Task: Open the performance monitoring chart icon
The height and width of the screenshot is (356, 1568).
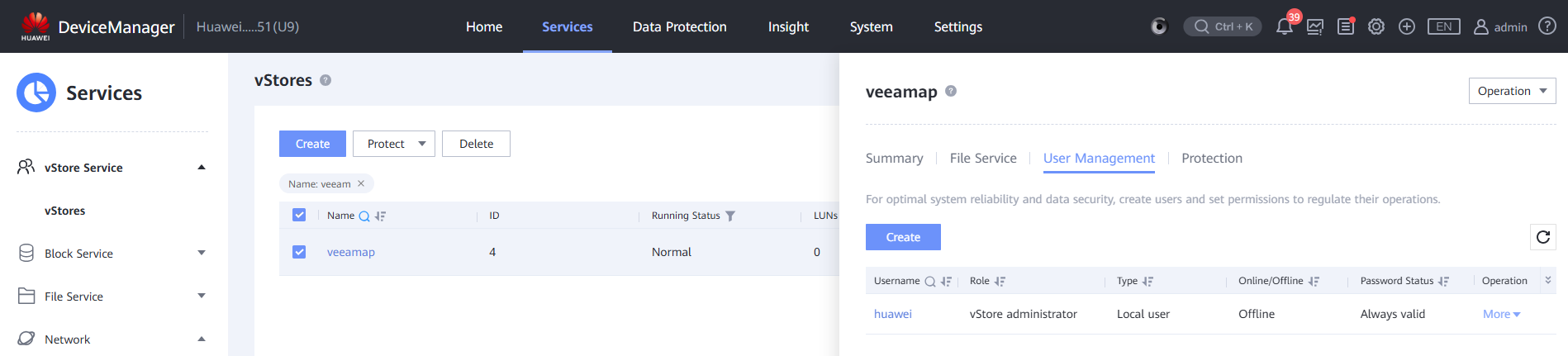Action: point(1315,26)
